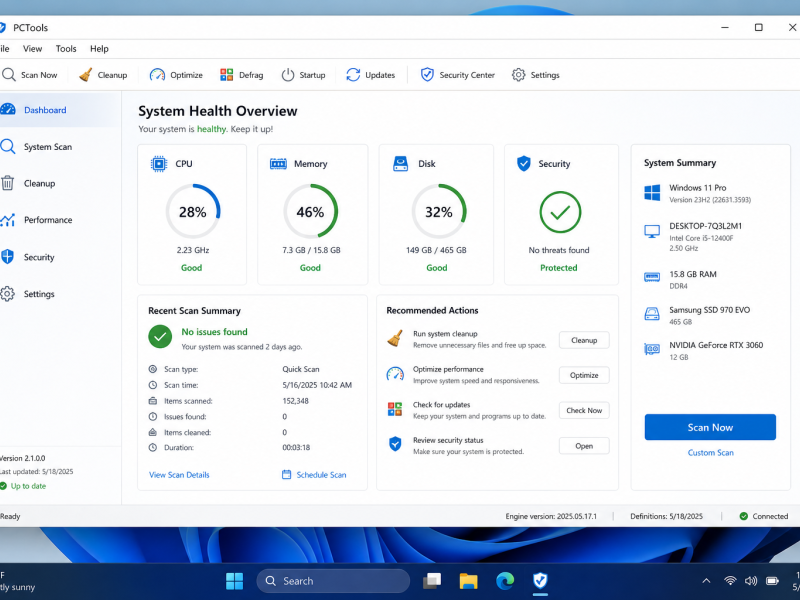This screenshot has width=800, height=600.
Task: Click the calendar icon next to Schedule Scan
Action: point(286,474)
